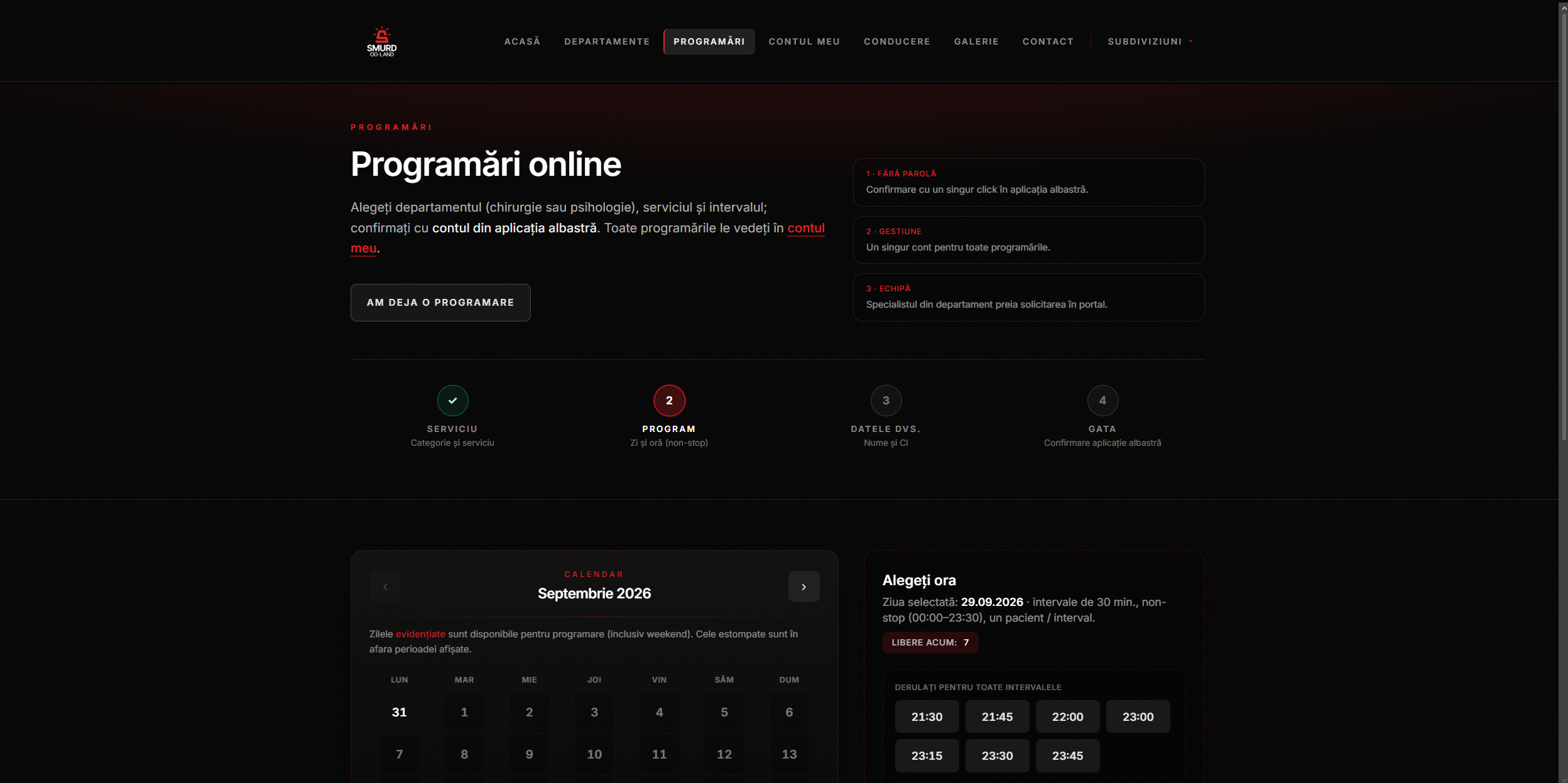The width and height of the screenshot is (1568, 783).
Task: Select the 23:15 time slot
Action: pos(927,755)
